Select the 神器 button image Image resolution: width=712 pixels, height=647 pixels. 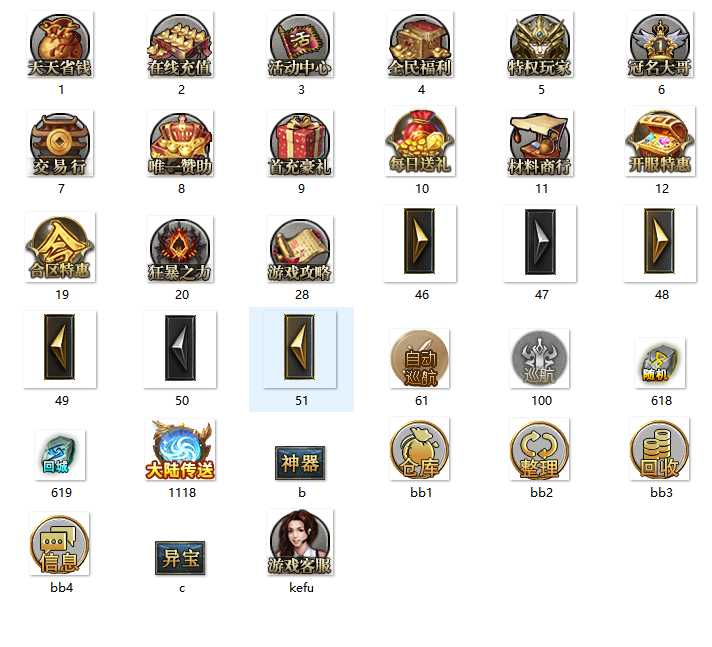point(300,463)
